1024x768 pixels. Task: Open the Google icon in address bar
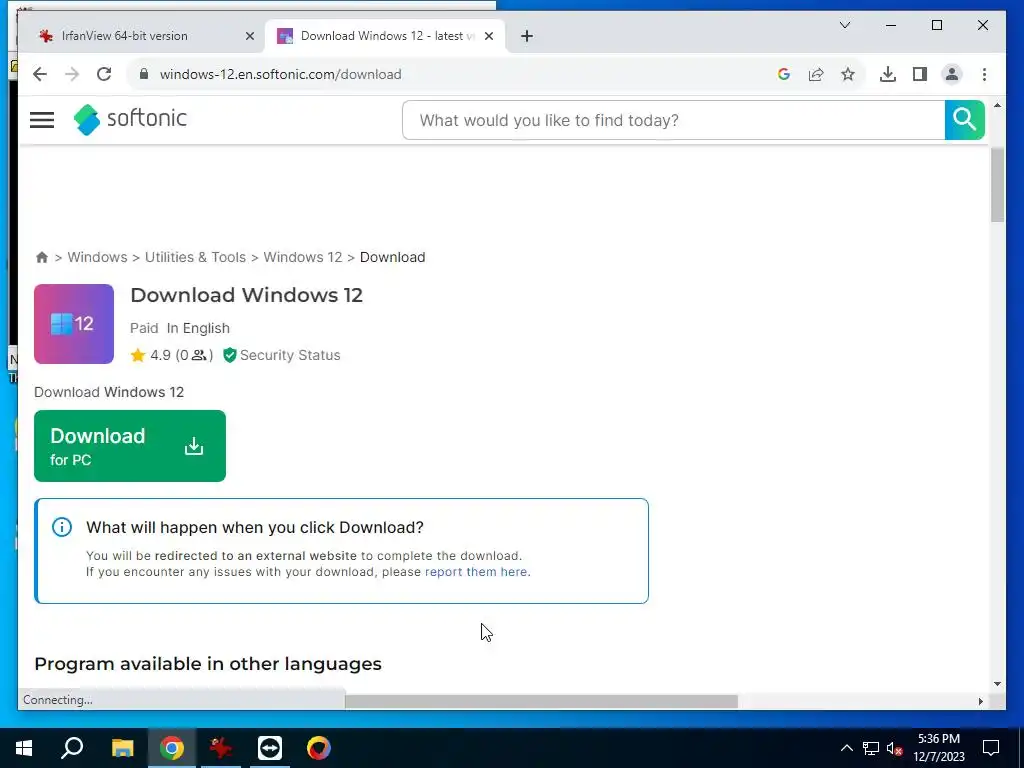pos(784,74)
